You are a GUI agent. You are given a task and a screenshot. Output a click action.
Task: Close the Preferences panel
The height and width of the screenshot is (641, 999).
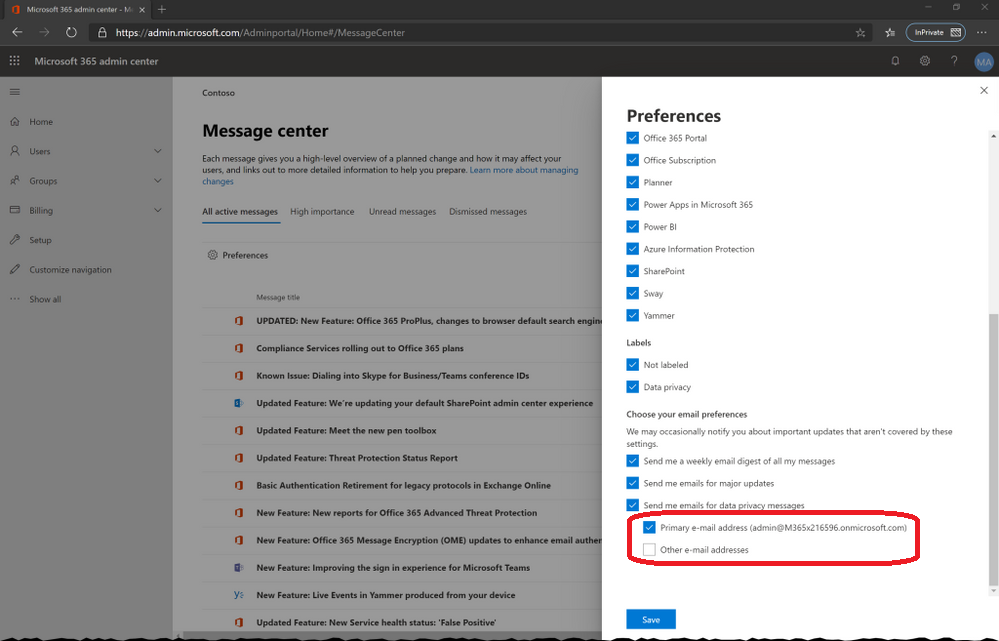[x=983, y=90]
